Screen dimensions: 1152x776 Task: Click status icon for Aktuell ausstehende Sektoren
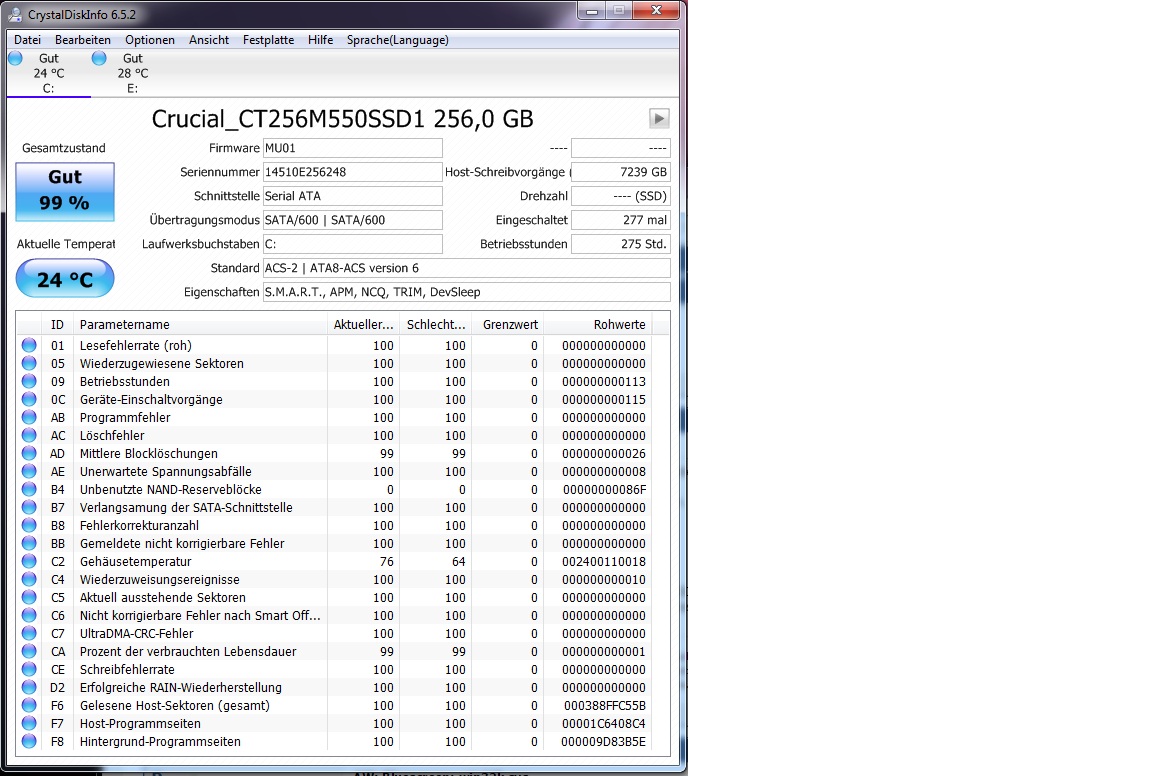coord(29,597)
